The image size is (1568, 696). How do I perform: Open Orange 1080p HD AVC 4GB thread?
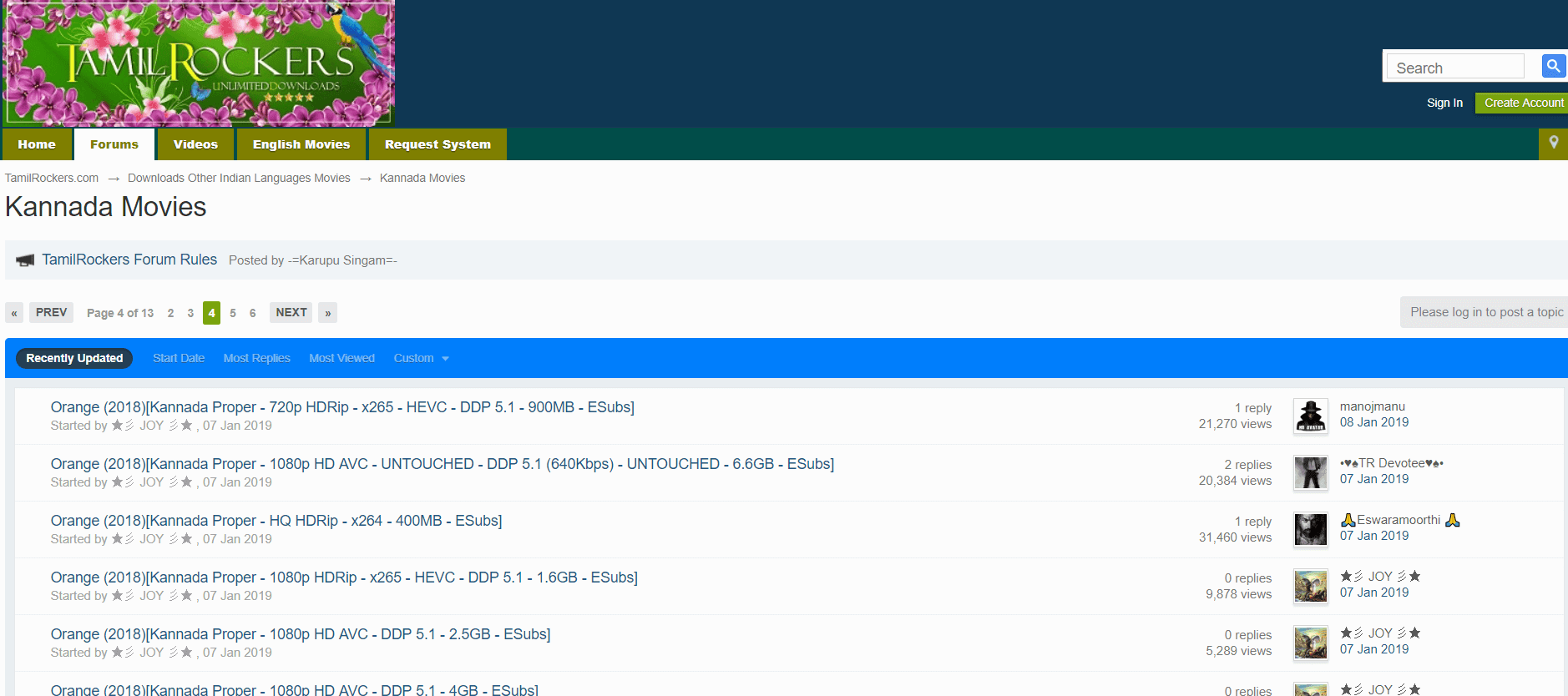click(x=294, y=689)
